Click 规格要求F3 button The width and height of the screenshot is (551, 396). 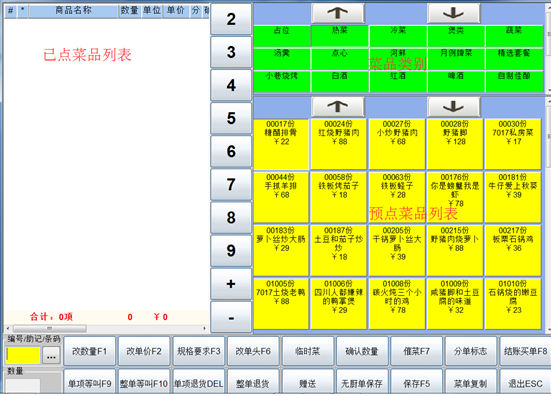tap(199, 351)
